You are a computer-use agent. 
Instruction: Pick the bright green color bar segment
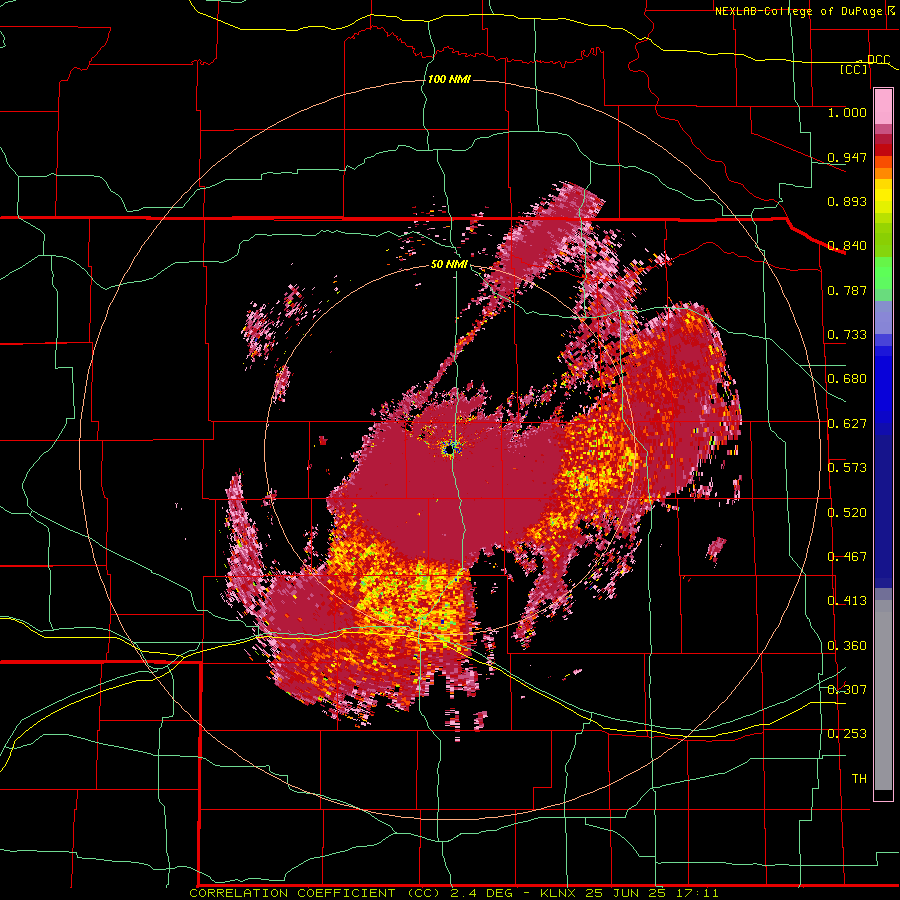coord(883,273)
